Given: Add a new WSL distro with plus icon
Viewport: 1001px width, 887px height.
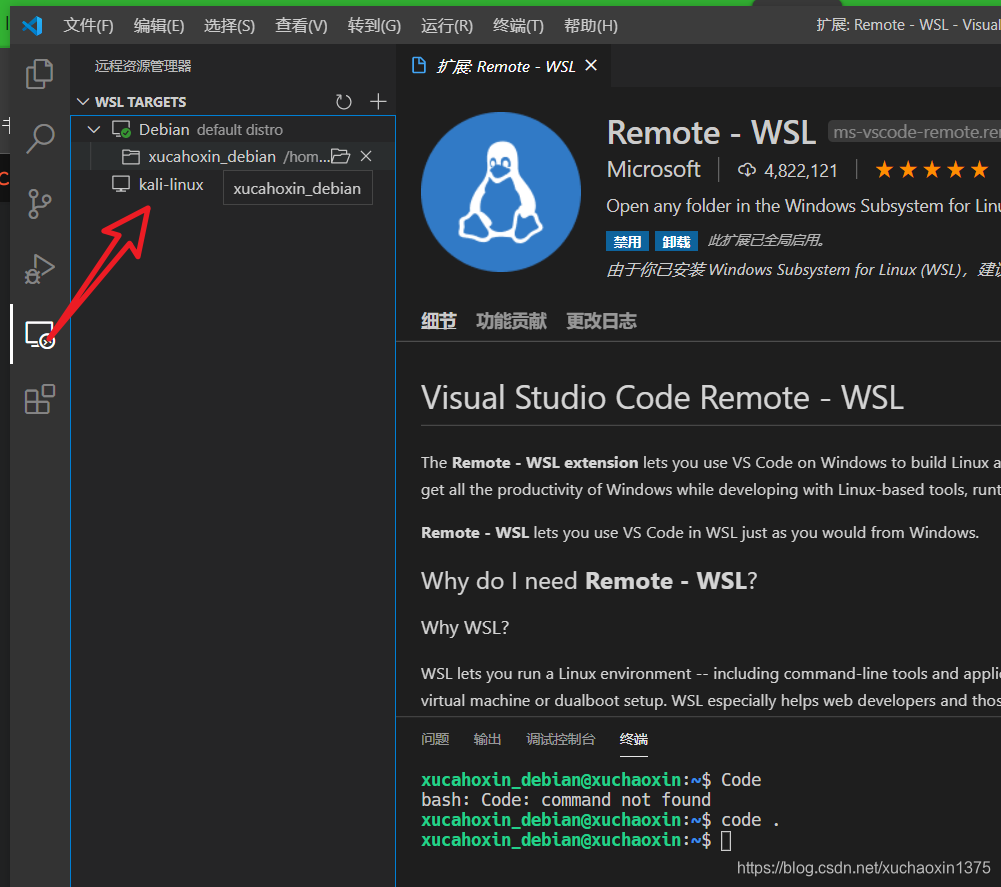Looking at the screenshot, I should pyautogui.click(x=378, y=102).
